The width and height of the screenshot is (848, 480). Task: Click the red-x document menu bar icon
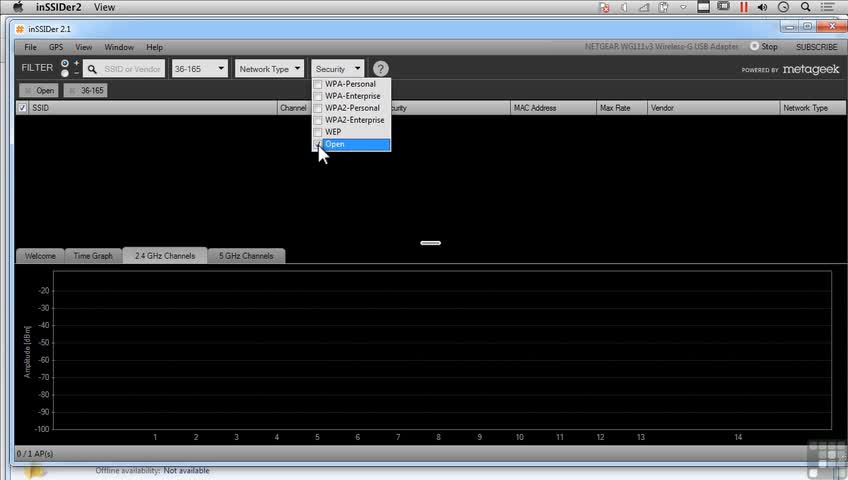604,7
